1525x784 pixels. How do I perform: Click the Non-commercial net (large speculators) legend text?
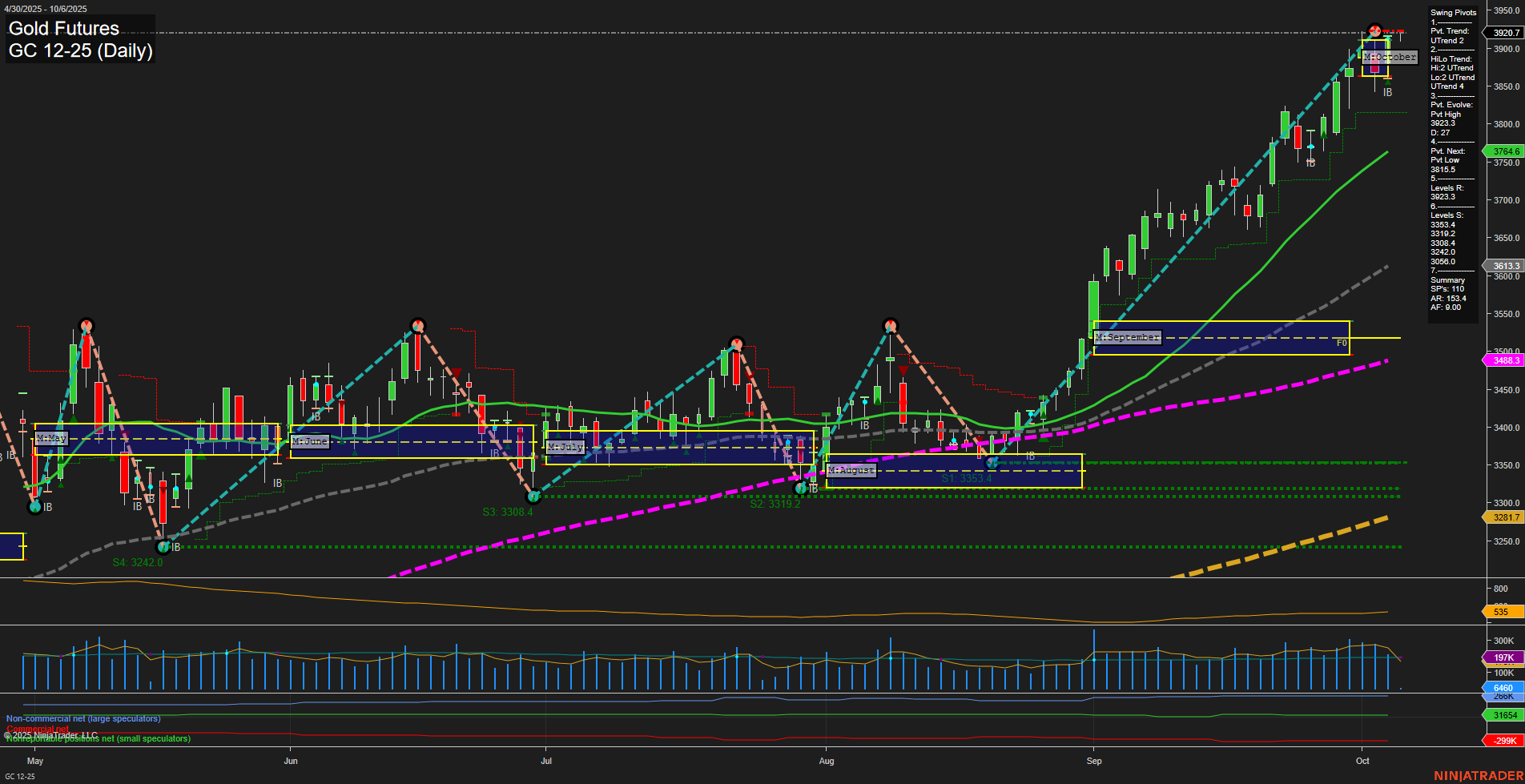(82, 718)
